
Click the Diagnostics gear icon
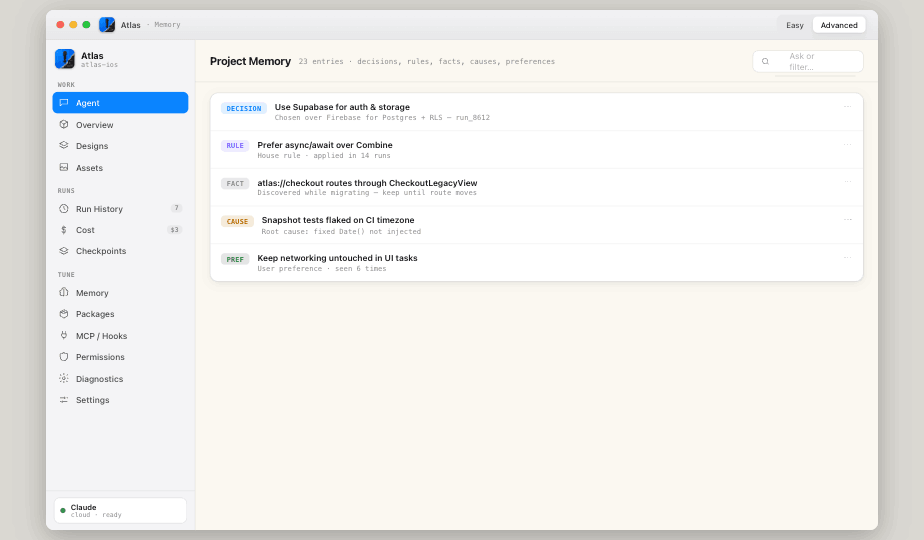click(x=64, y=378)
